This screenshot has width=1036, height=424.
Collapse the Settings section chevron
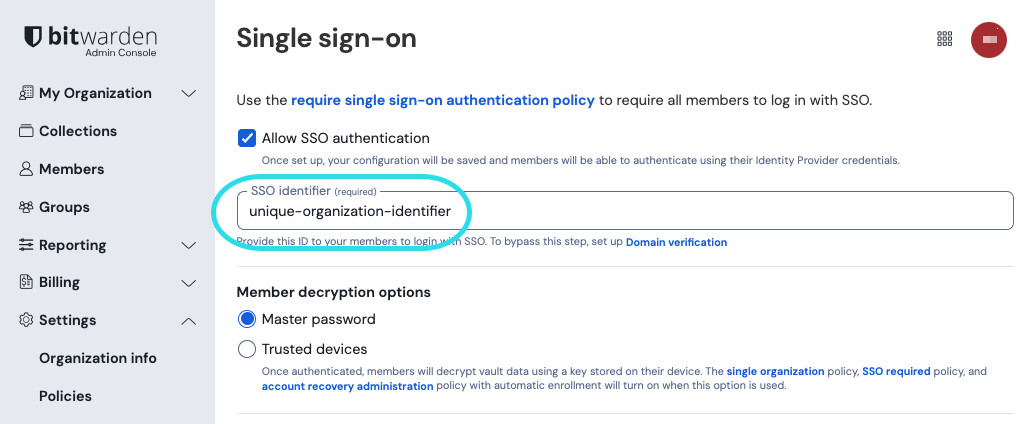click(188, 321)
